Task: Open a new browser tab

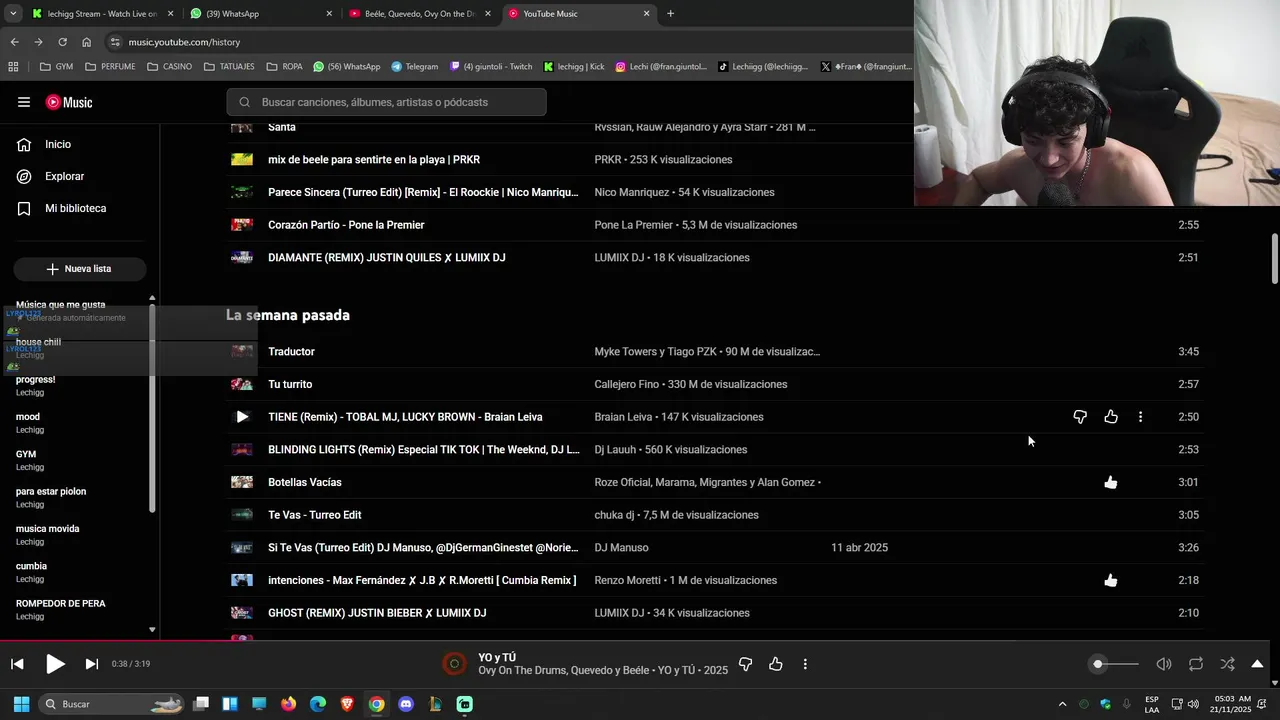Action: coord(670,14)
